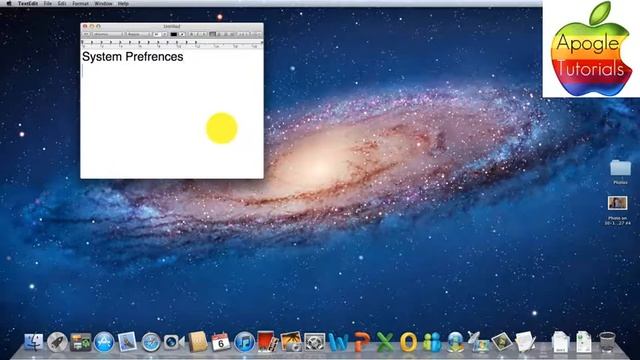The height and width of the screenshot is (360, 640).
Task: Launch Microsoft Word blue W icon
Action: 338,342
